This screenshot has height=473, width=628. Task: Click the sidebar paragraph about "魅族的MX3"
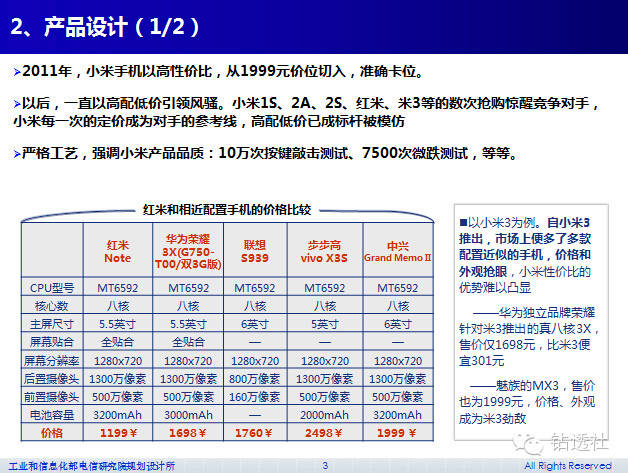(x=527, y=402)
